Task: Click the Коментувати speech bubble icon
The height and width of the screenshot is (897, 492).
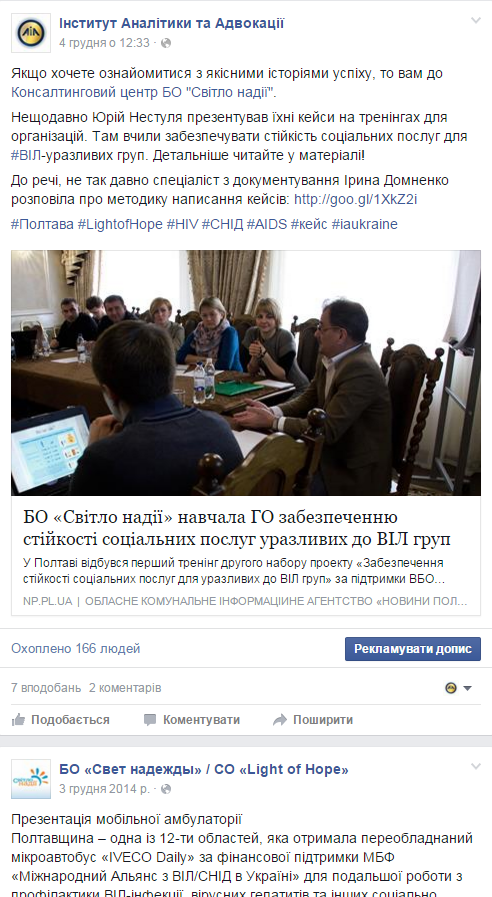Action: 150,720
